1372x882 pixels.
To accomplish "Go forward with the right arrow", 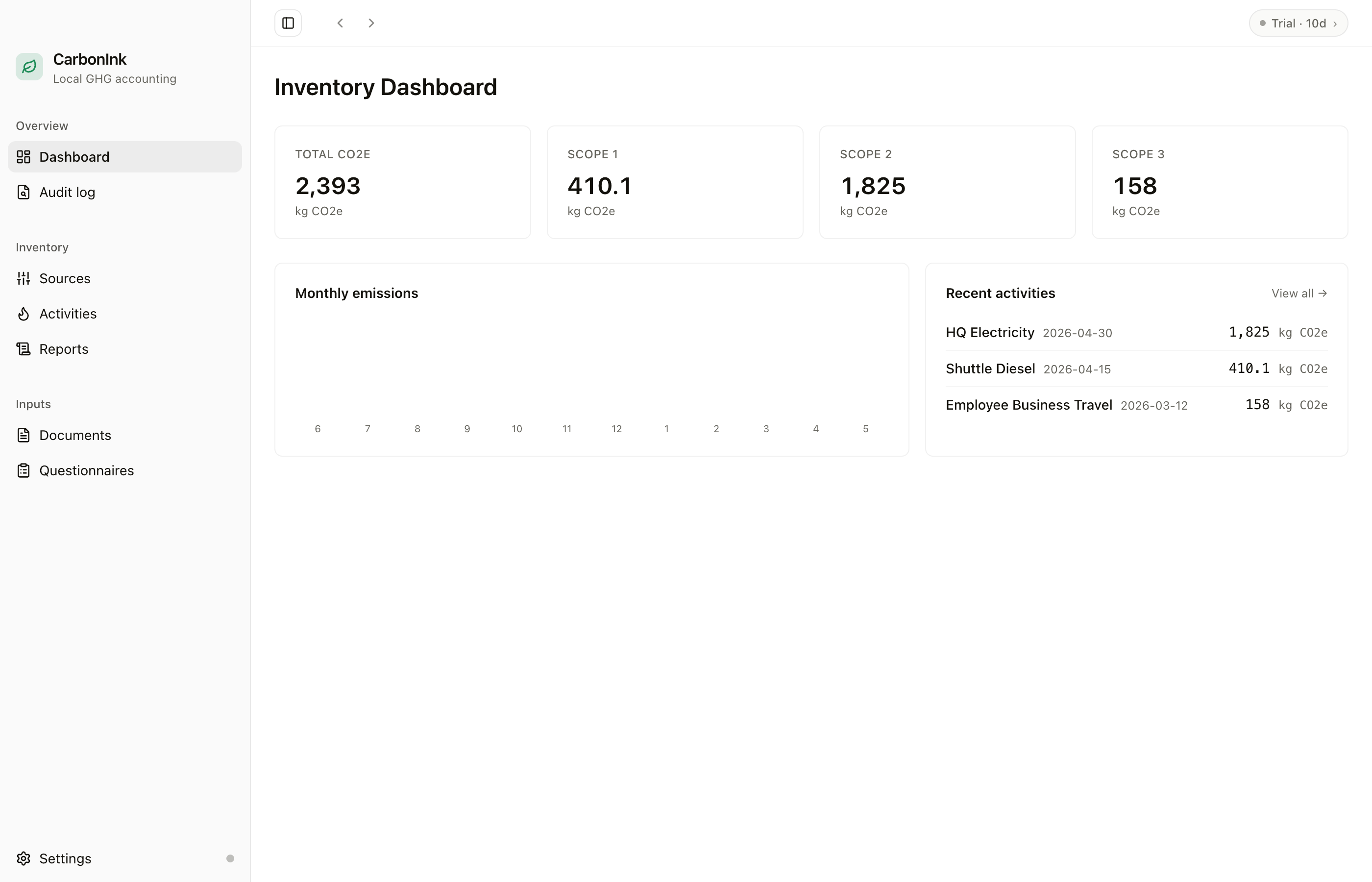I will point(371,23).
